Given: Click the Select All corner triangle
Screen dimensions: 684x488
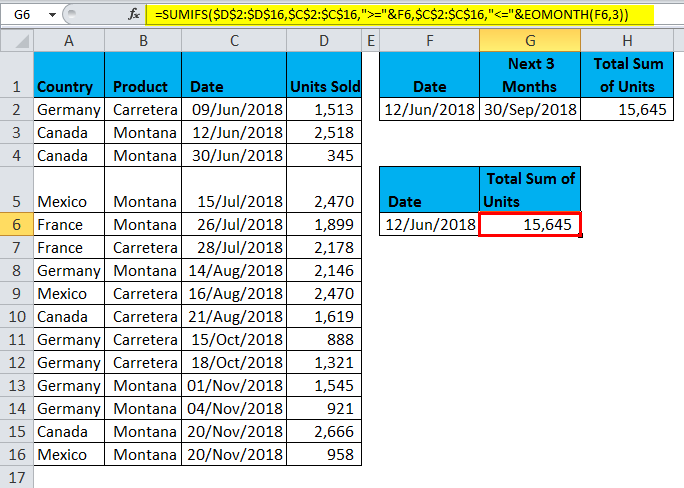Looking at the screenshot, I should click(x=17, y=41).
